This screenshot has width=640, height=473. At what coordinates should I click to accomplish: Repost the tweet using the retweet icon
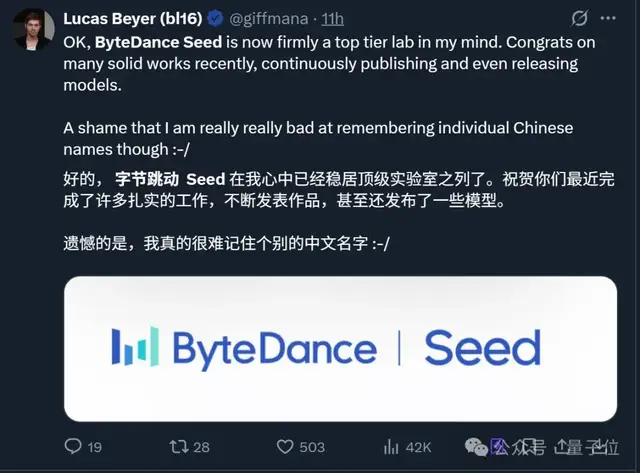(176, 446)
